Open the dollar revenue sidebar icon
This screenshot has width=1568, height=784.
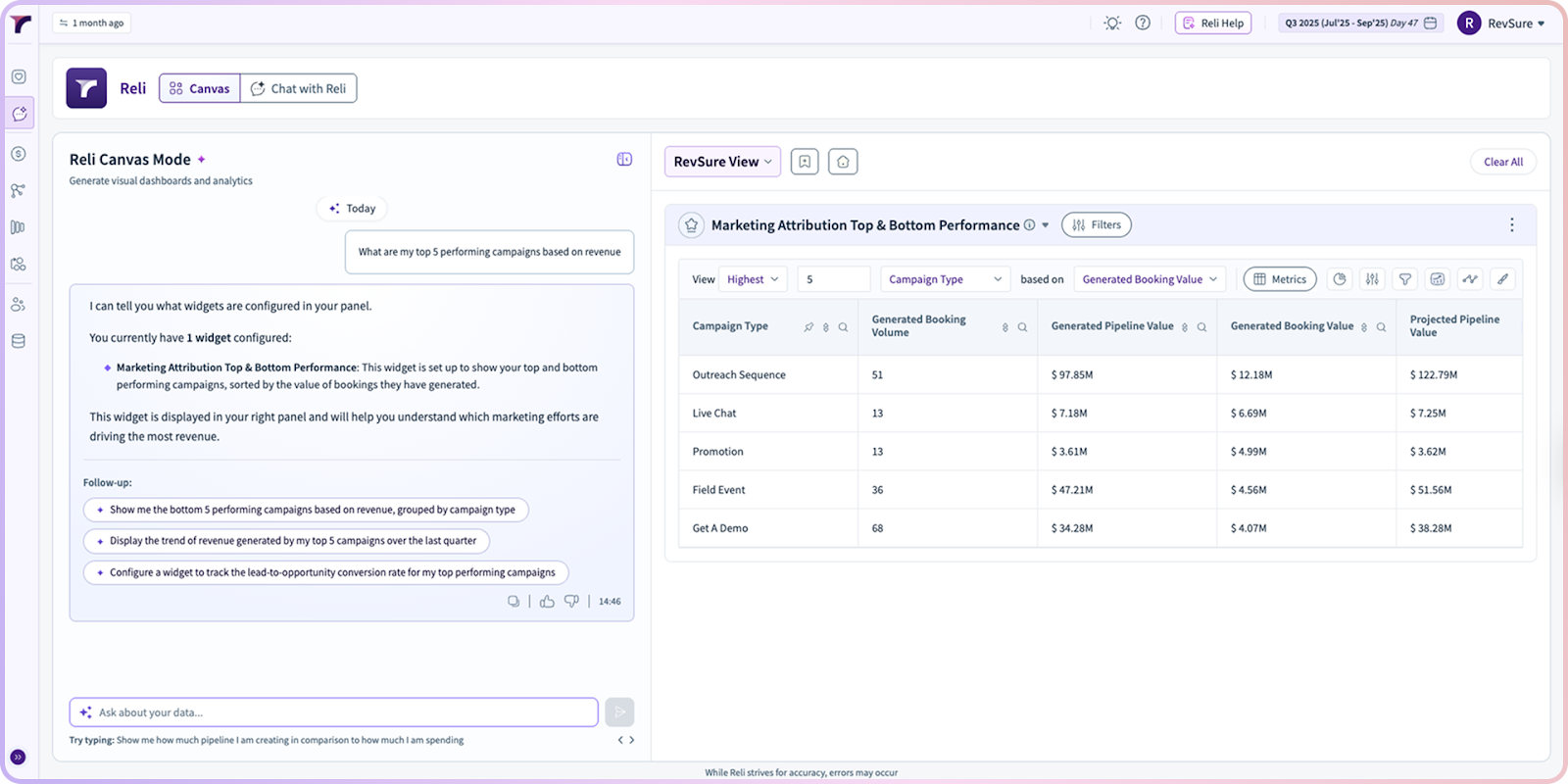click(19, 154)
